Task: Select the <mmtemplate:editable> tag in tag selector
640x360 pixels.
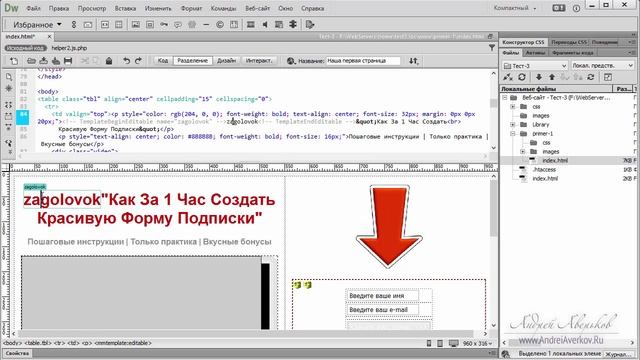Action: (x=124, y=343)
